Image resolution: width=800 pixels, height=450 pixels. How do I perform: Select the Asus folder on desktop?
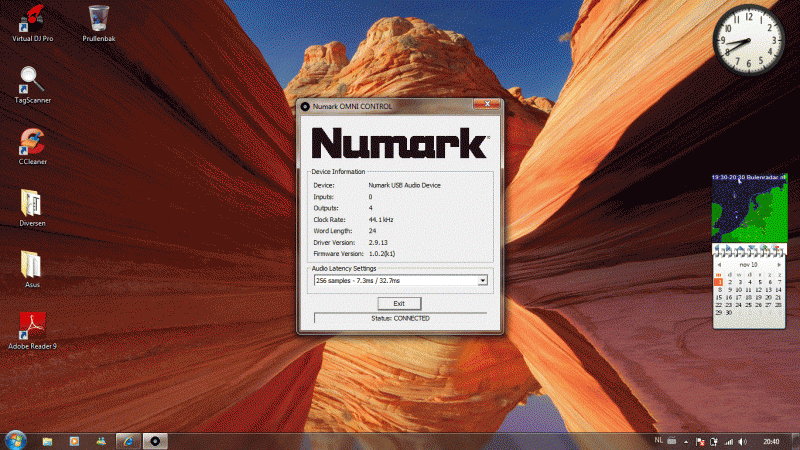point(32,269)
